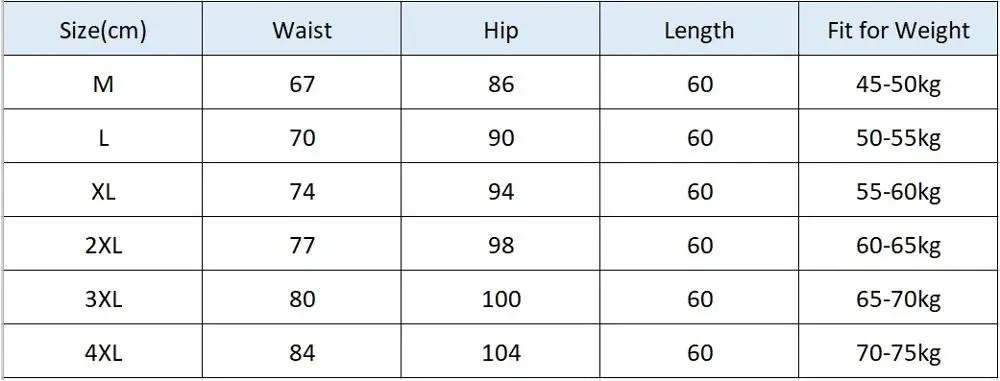The width and height of the screenshot is (1000, 381).
Task: Click the 4XL size cell
Action: pyautogui.click(x=103, y=352)
